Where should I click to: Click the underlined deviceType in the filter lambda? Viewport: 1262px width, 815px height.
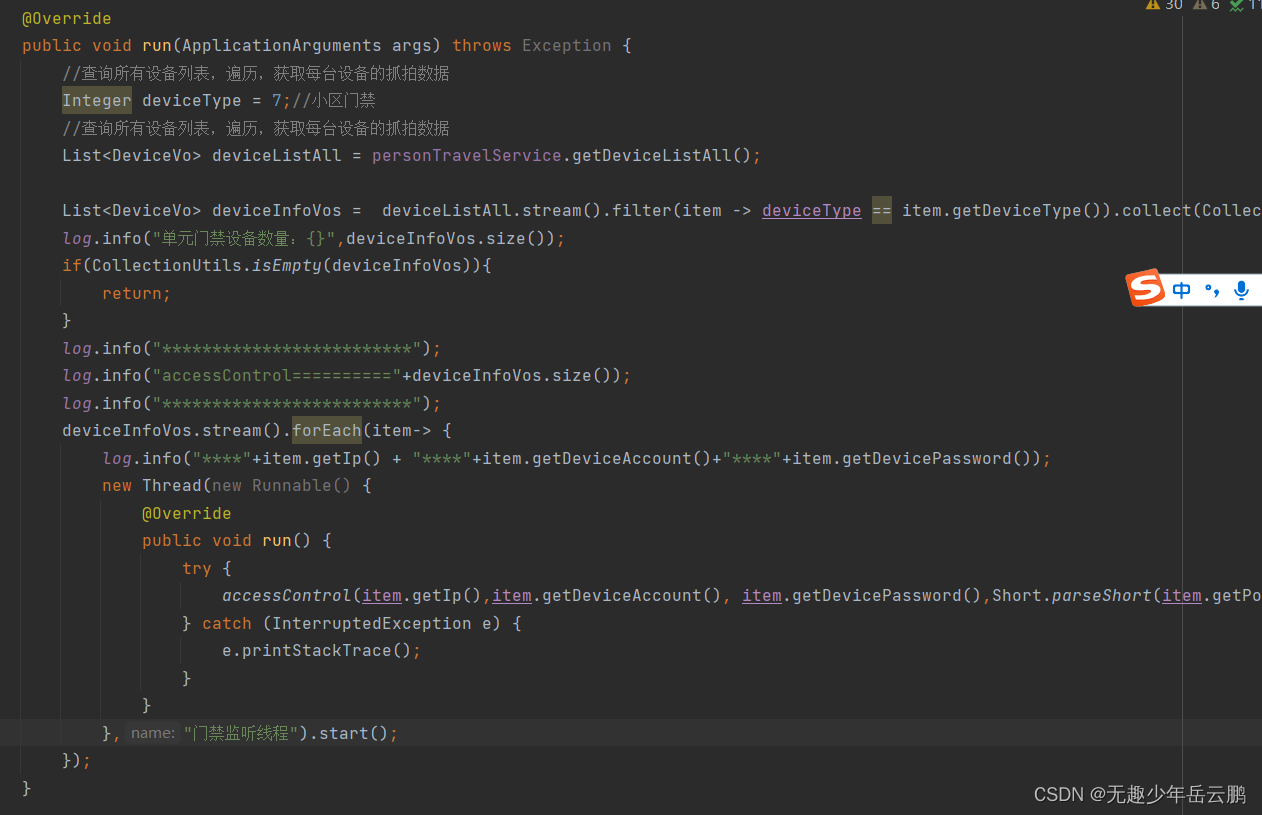coord(812,210)
